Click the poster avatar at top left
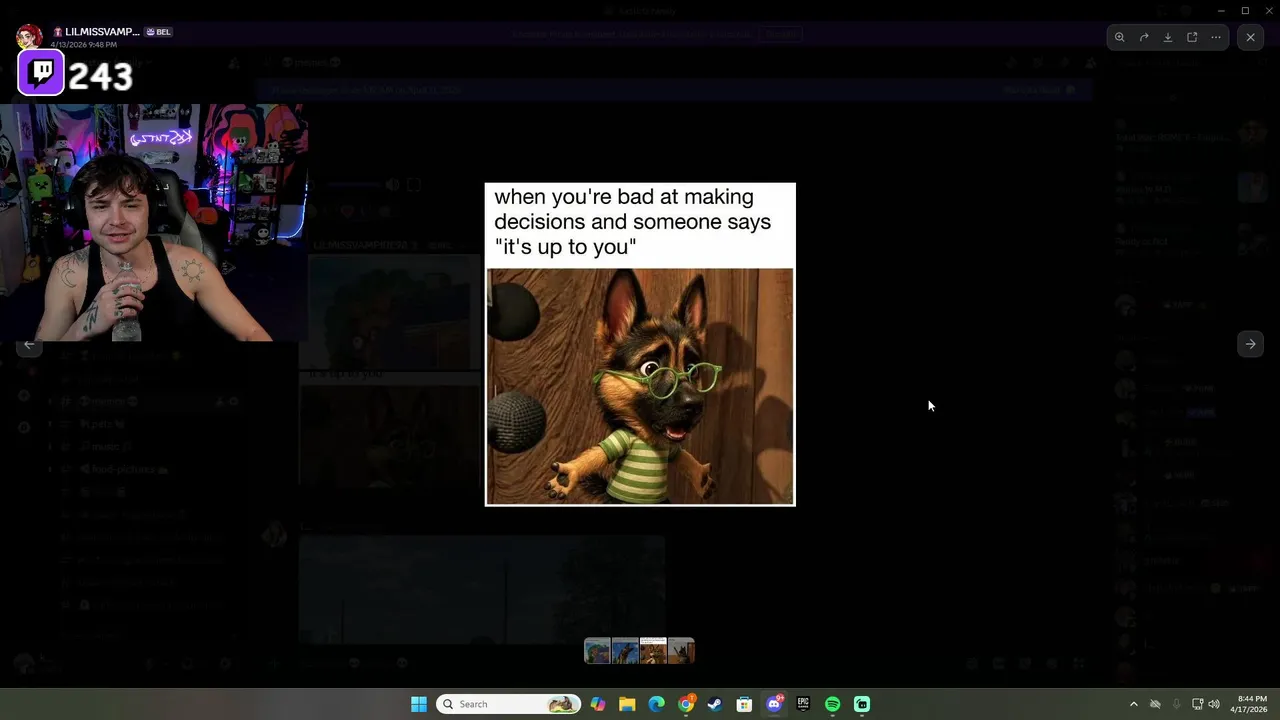This screenshot has width=1280, height=720. 29,37
